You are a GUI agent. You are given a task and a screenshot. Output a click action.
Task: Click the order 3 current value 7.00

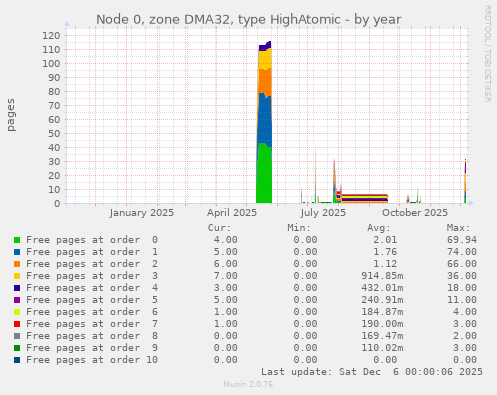pyautogui.click(x=226, y=276)
